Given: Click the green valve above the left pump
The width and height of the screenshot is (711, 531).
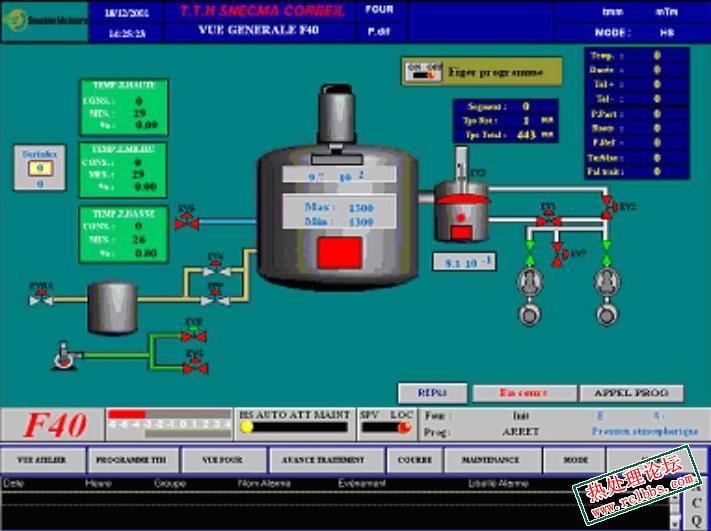Looking at the screenshot, I should click(x=529, y=253).
